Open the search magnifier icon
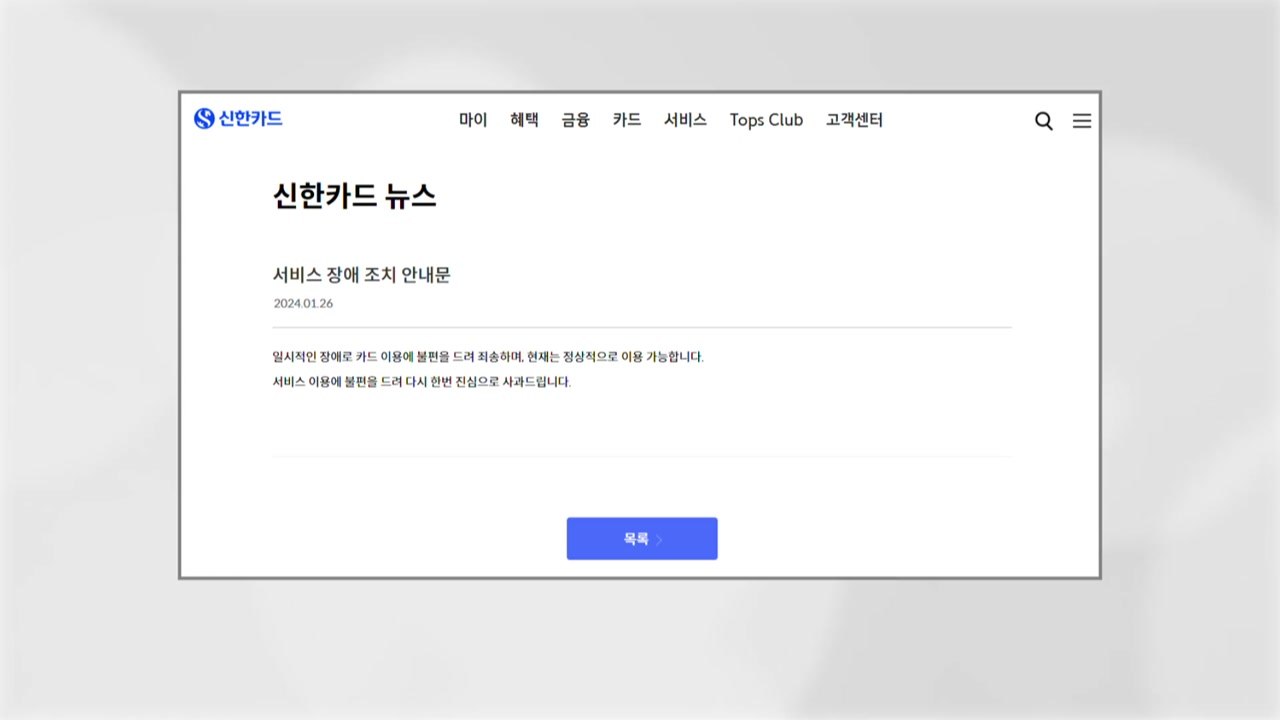The width and height of the screenshot is (1280, 720). pyautogui.click(x=1043, y=121)
